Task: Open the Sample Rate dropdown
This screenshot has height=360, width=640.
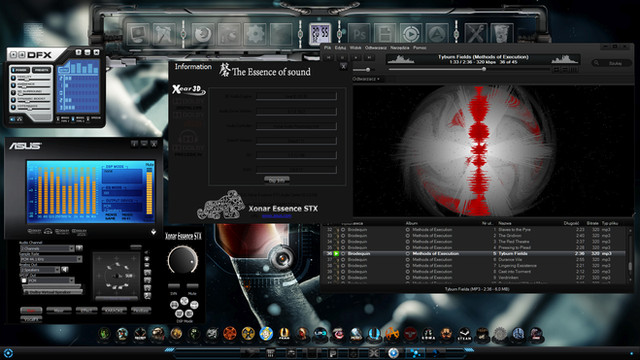Action: tap(51, 259)
